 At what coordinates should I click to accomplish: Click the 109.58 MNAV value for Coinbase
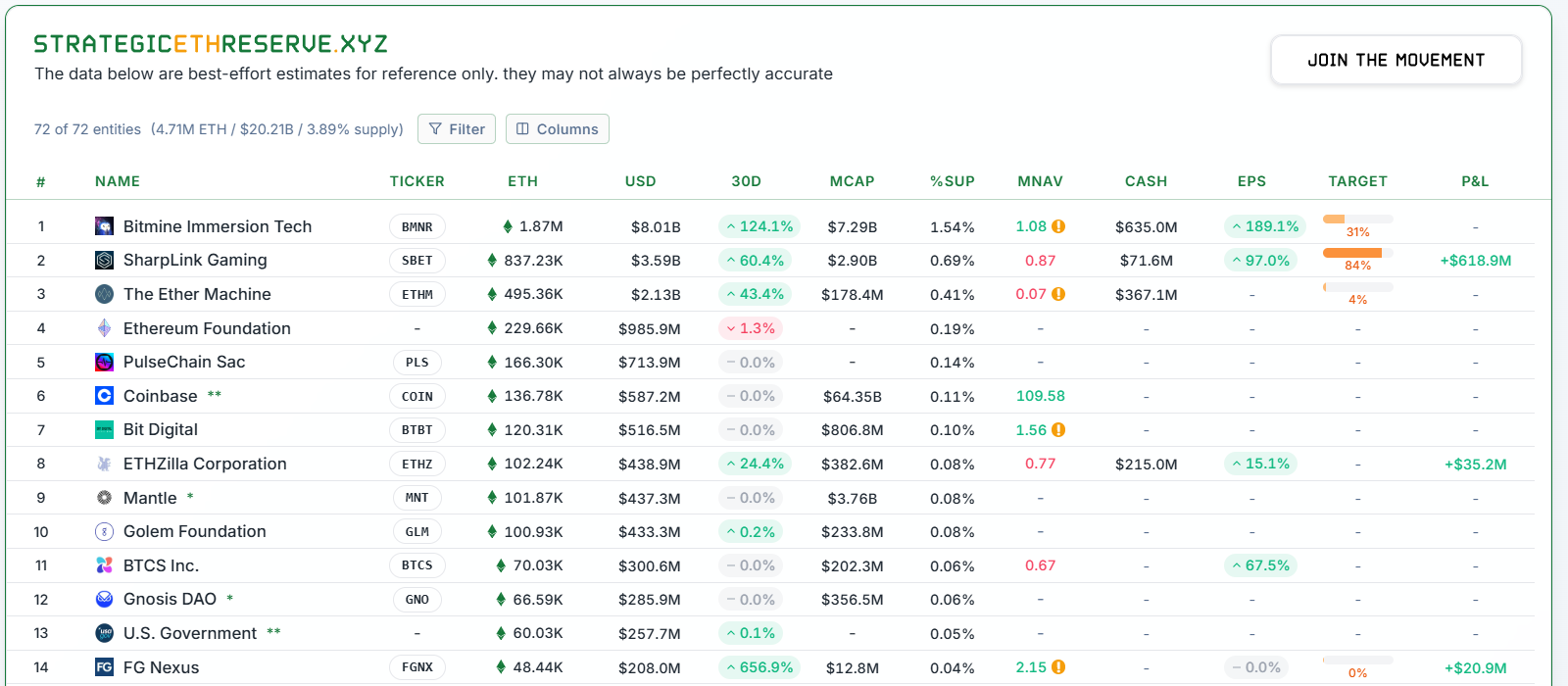[x=1041, y=396]
